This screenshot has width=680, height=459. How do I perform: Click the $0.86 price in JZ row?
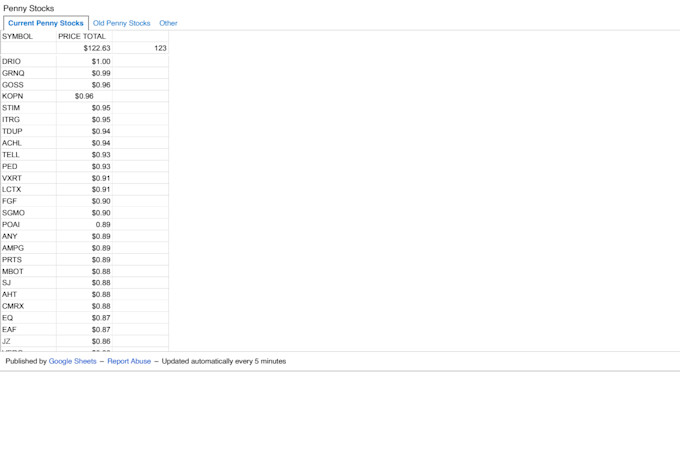coord(84,341)
